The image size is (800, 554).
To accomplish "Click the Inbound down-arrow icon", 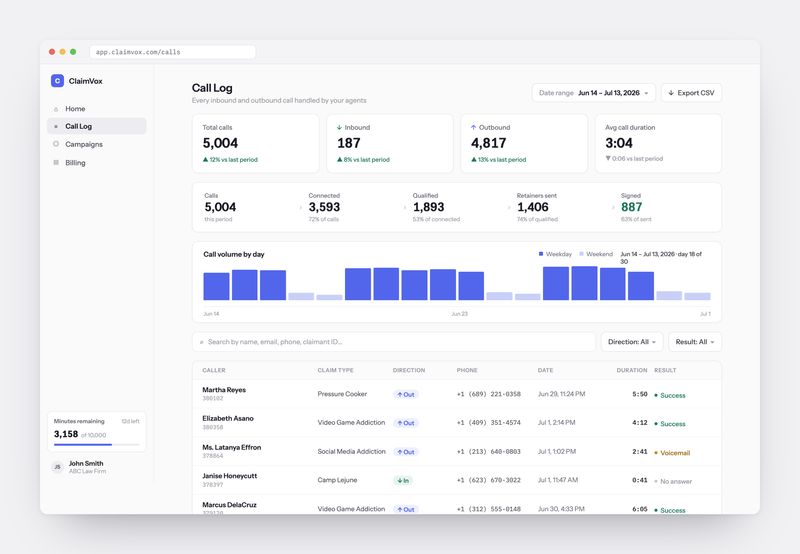I will pos(339,128).
